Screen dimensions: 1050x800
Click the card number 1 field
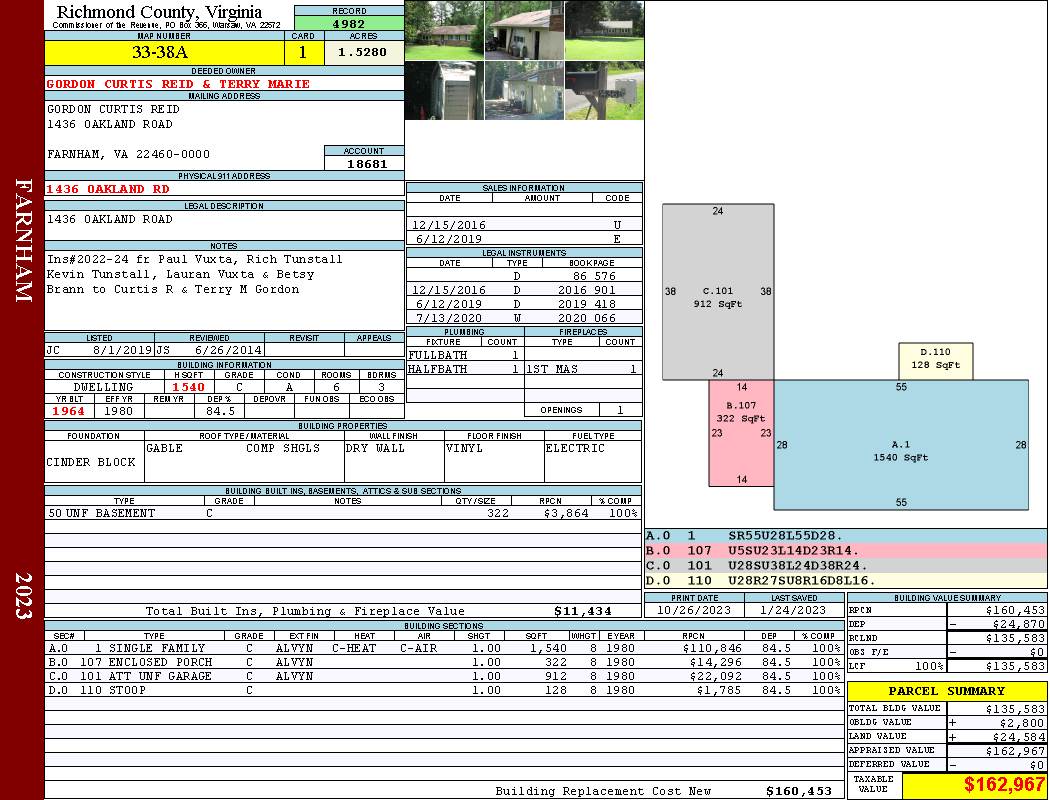click(x=303, y=52)
